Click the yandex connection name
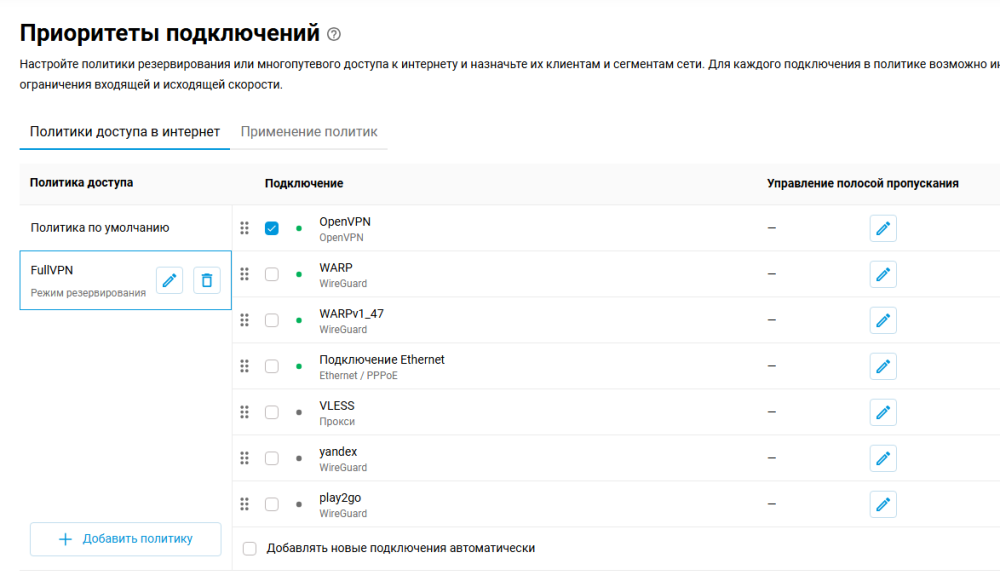Viewport: 1000px width, 587px height. point(338,452)
